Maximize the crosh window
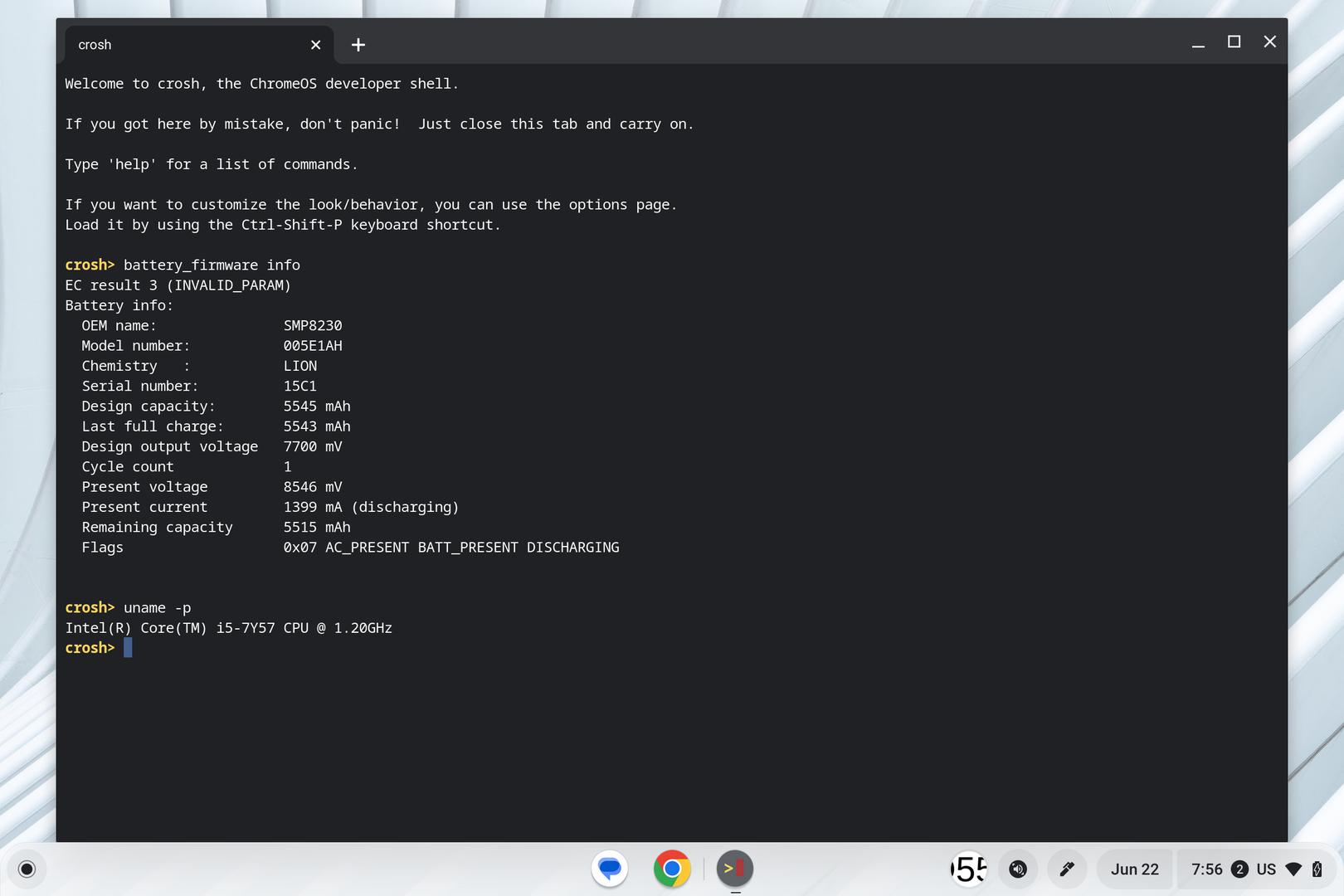 click(1234, 41)
